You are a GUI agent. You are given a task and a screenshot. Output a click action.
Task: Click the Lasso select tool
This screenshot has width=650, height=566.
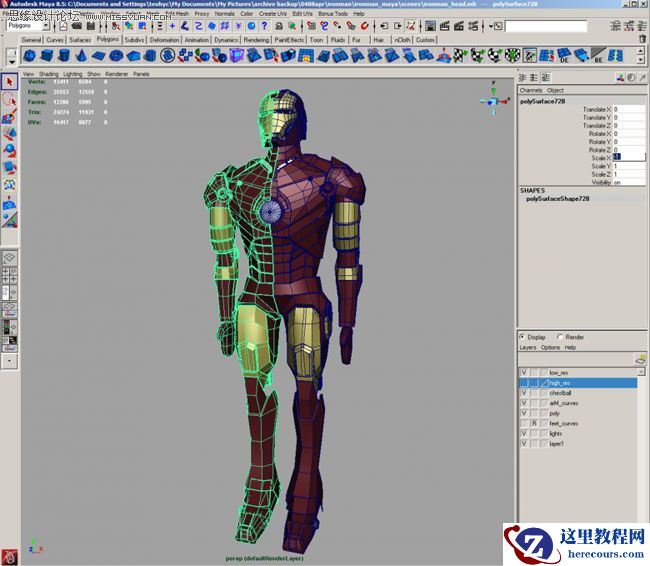(x=9, y=99)
